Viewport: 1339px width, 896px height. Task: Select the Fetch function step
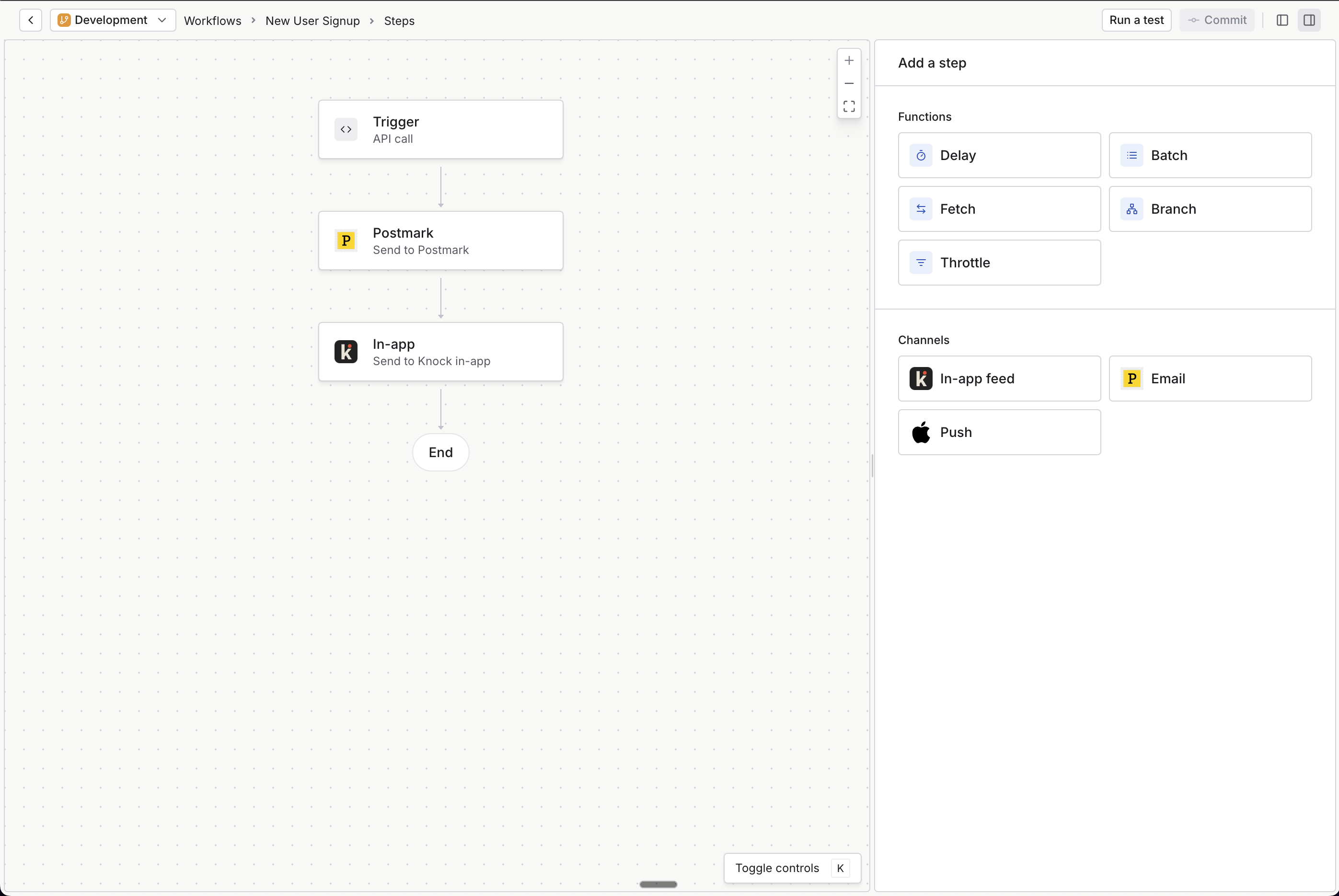click(998, 208)
